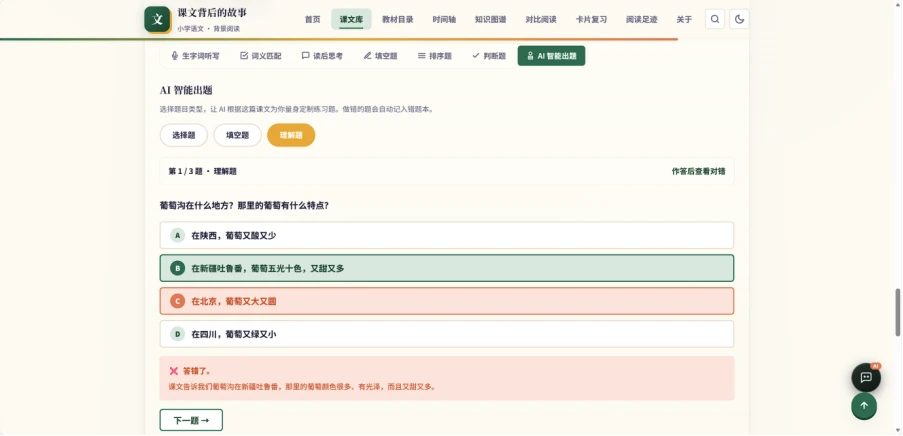The height and width of the screenshot is (436, 903).
Task: Open 对比阅读 navigation item
Action: click(x=541, y=20)
